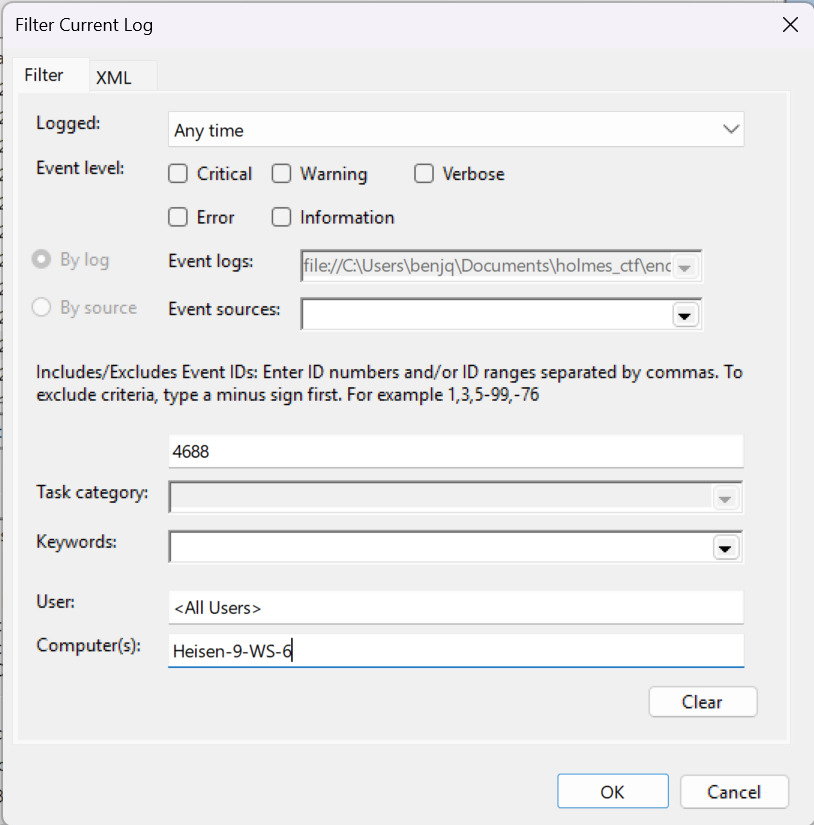Tick the Error event level checkbox
Screen dimensions: 814x825
point(178,217)
